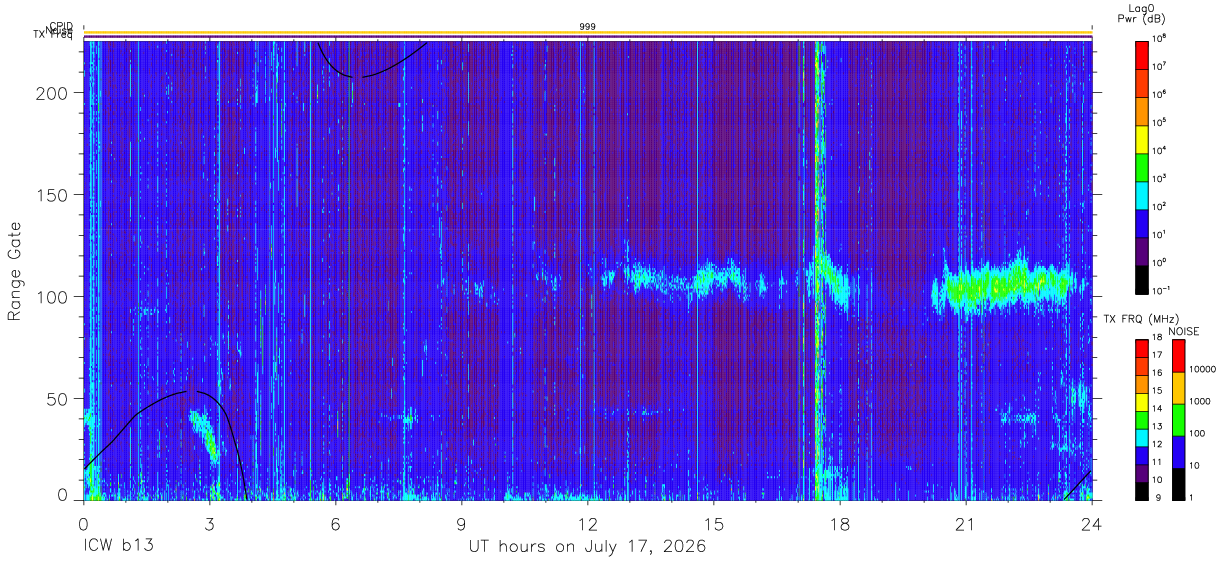Click the '10000' label on NOISE scale
The image size is (1228, 567).
coord(1203,369)
